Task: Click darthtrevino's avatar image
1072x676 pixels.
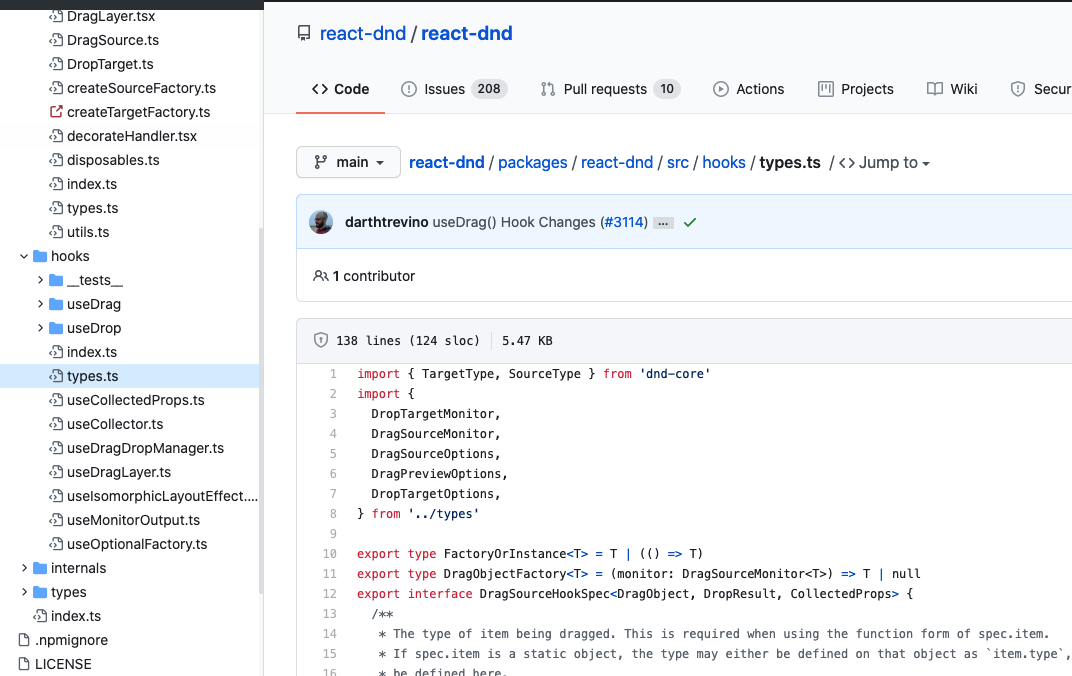Action: (x=321, y=222)
